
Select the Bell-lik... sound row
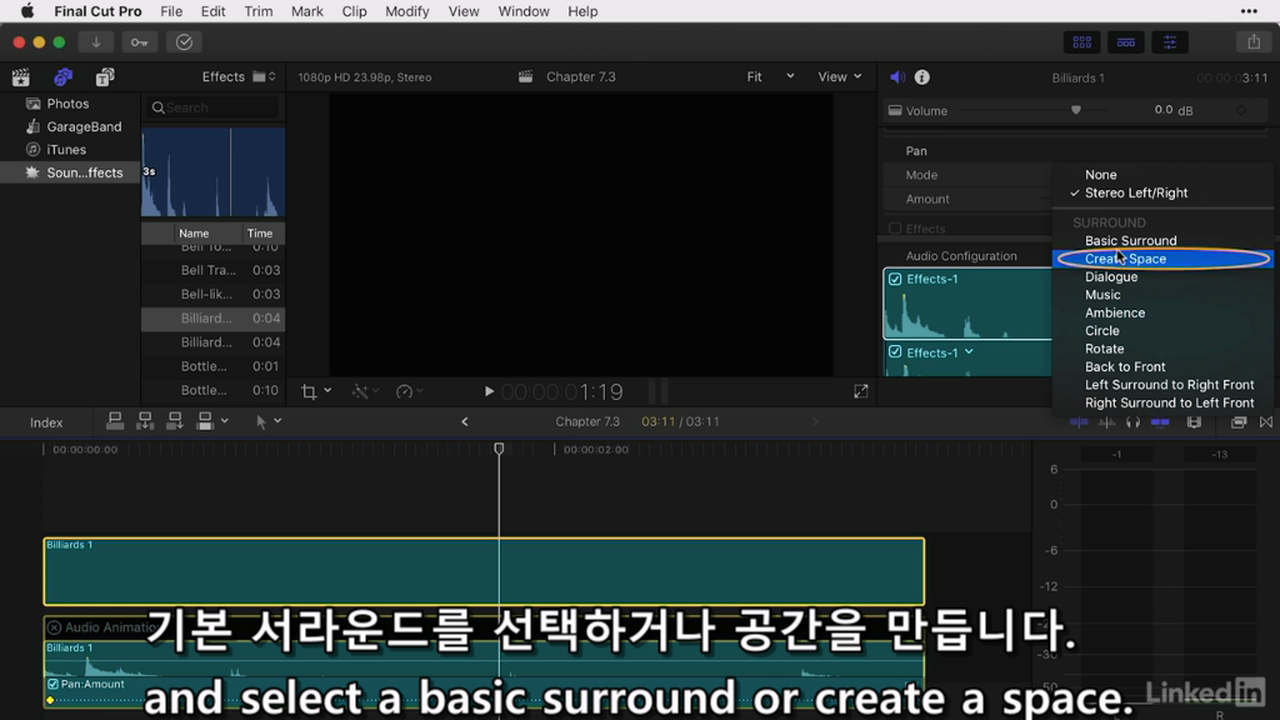pos(213,294)
